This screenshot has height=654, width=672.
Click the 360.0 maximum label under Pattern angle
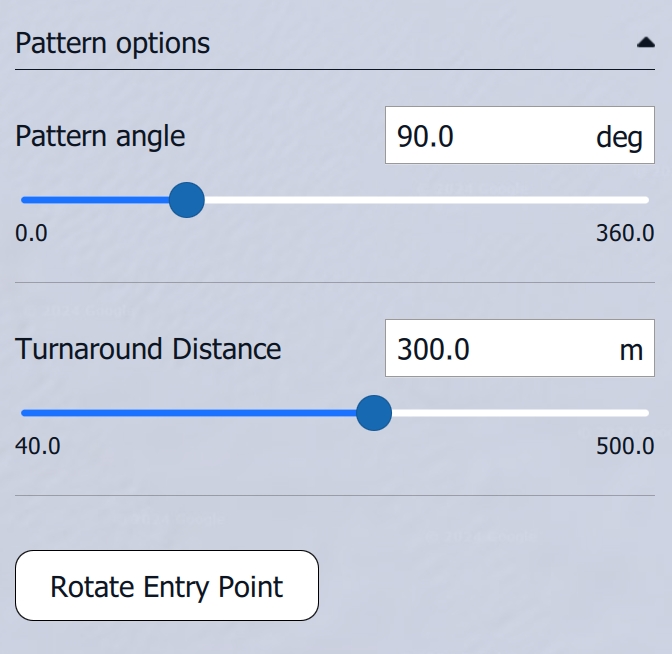(625, 234)
